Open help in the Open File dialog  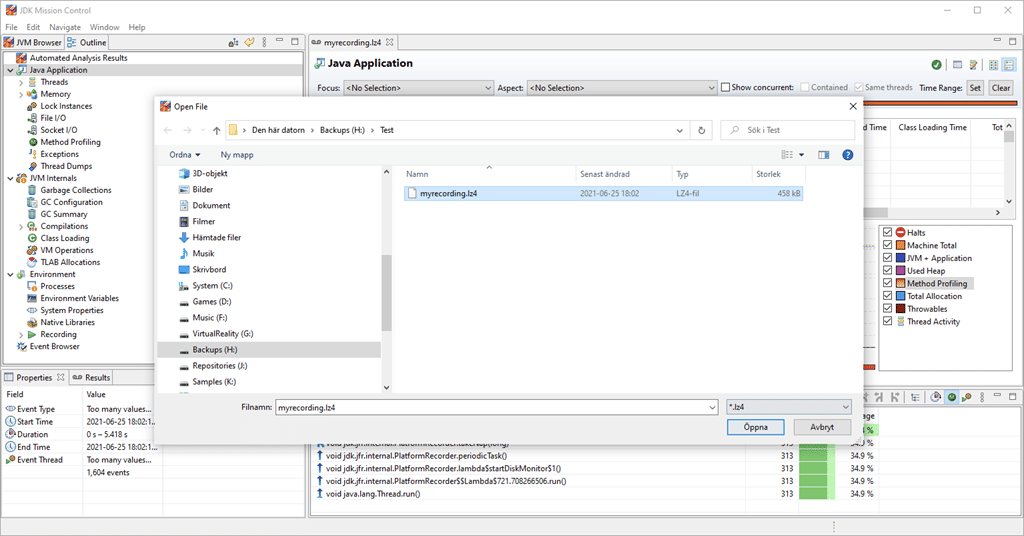847,155
